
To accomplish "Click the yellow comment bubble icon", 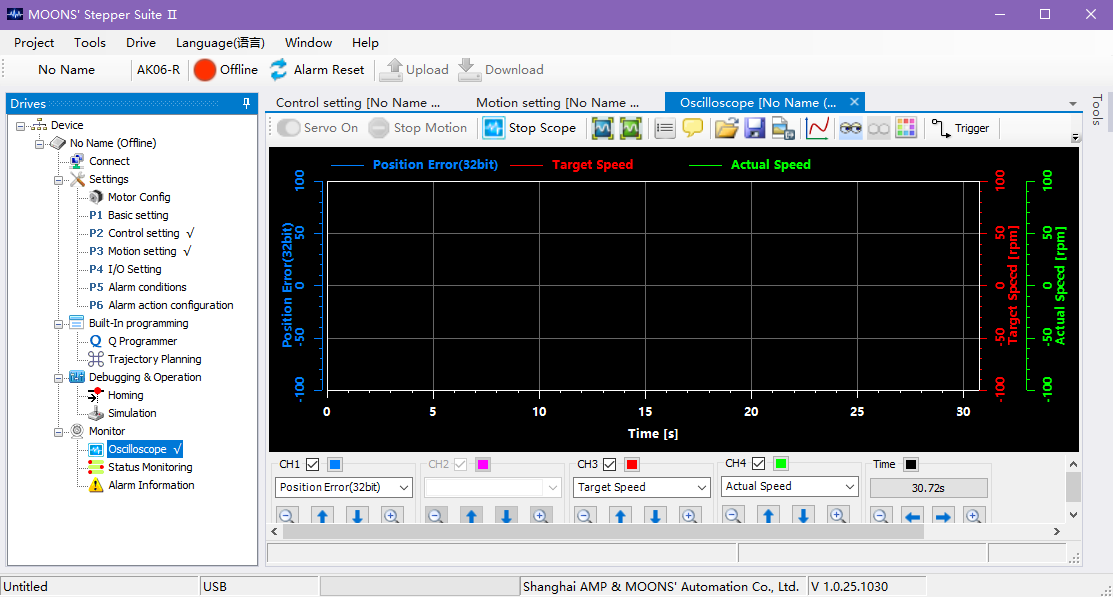I will pos(692,128).
